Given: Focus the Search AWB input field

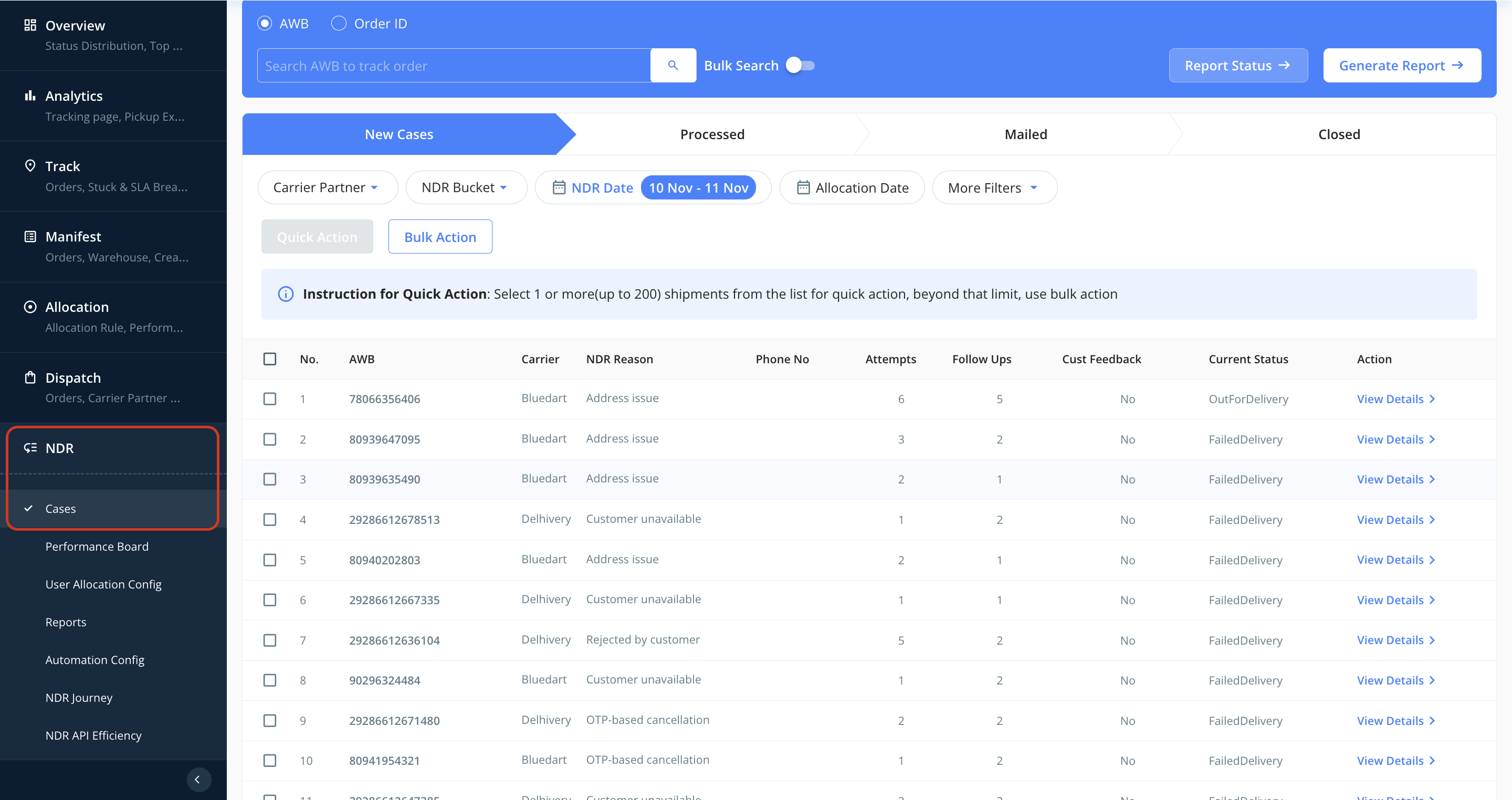Looking at the screenshot, I should pos(453,66).
